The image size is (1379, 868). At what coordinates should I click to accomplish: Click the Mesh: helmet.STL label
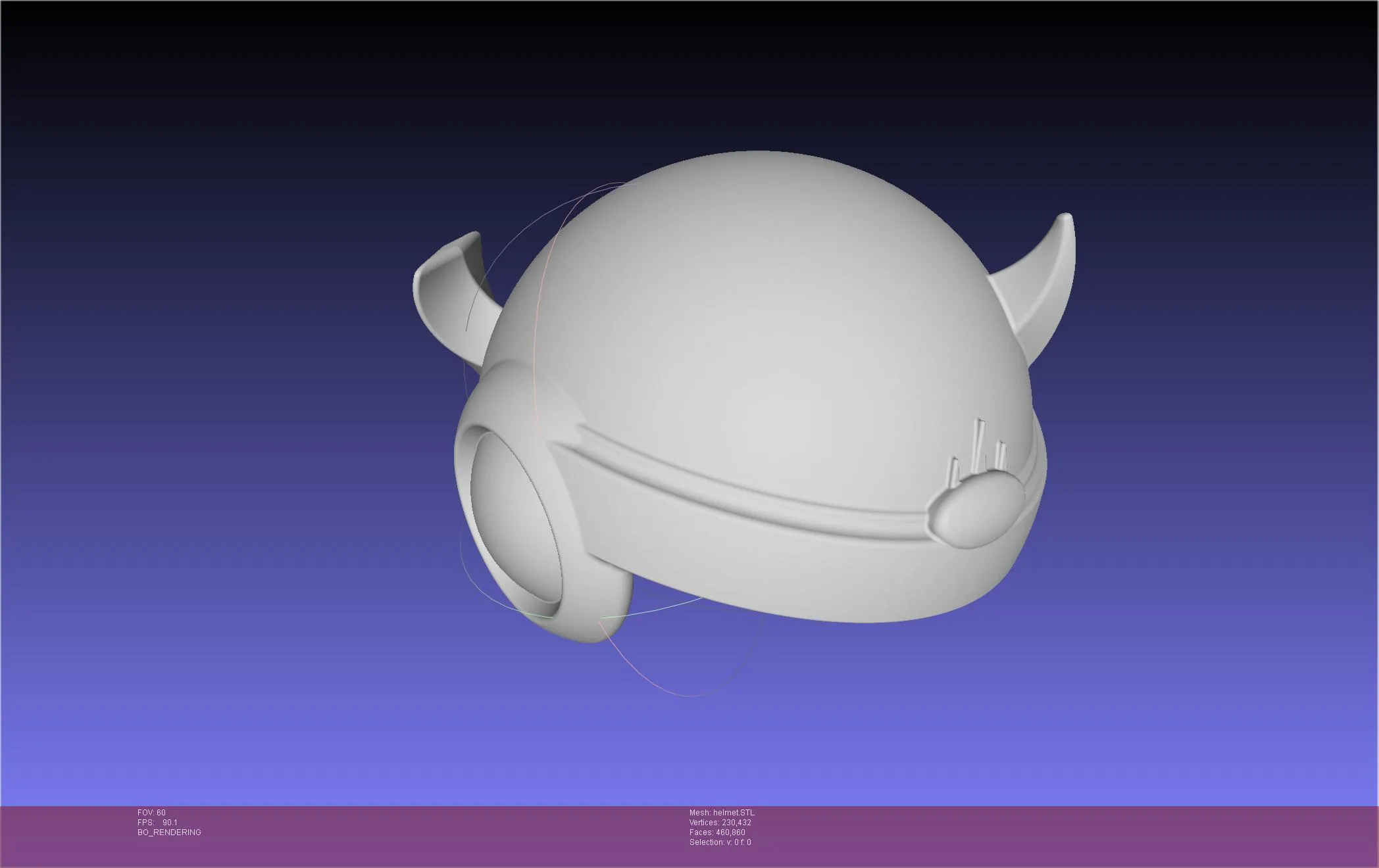[722, 813]
